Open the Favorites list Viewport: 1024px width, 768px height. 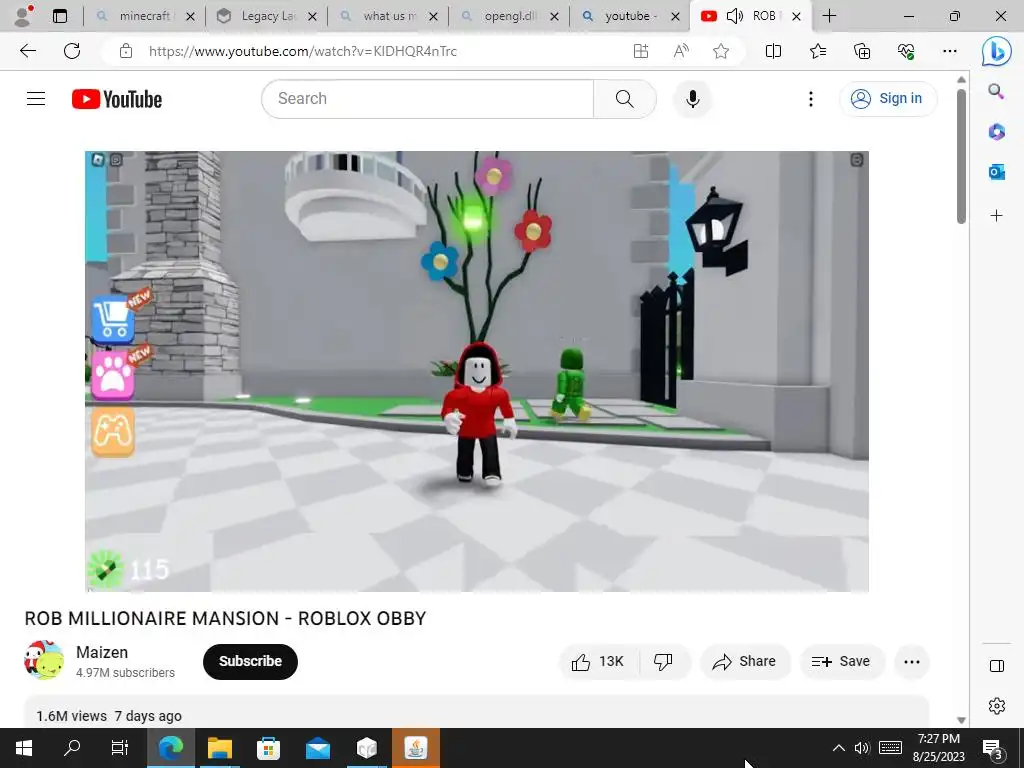[x=818, y=51]
